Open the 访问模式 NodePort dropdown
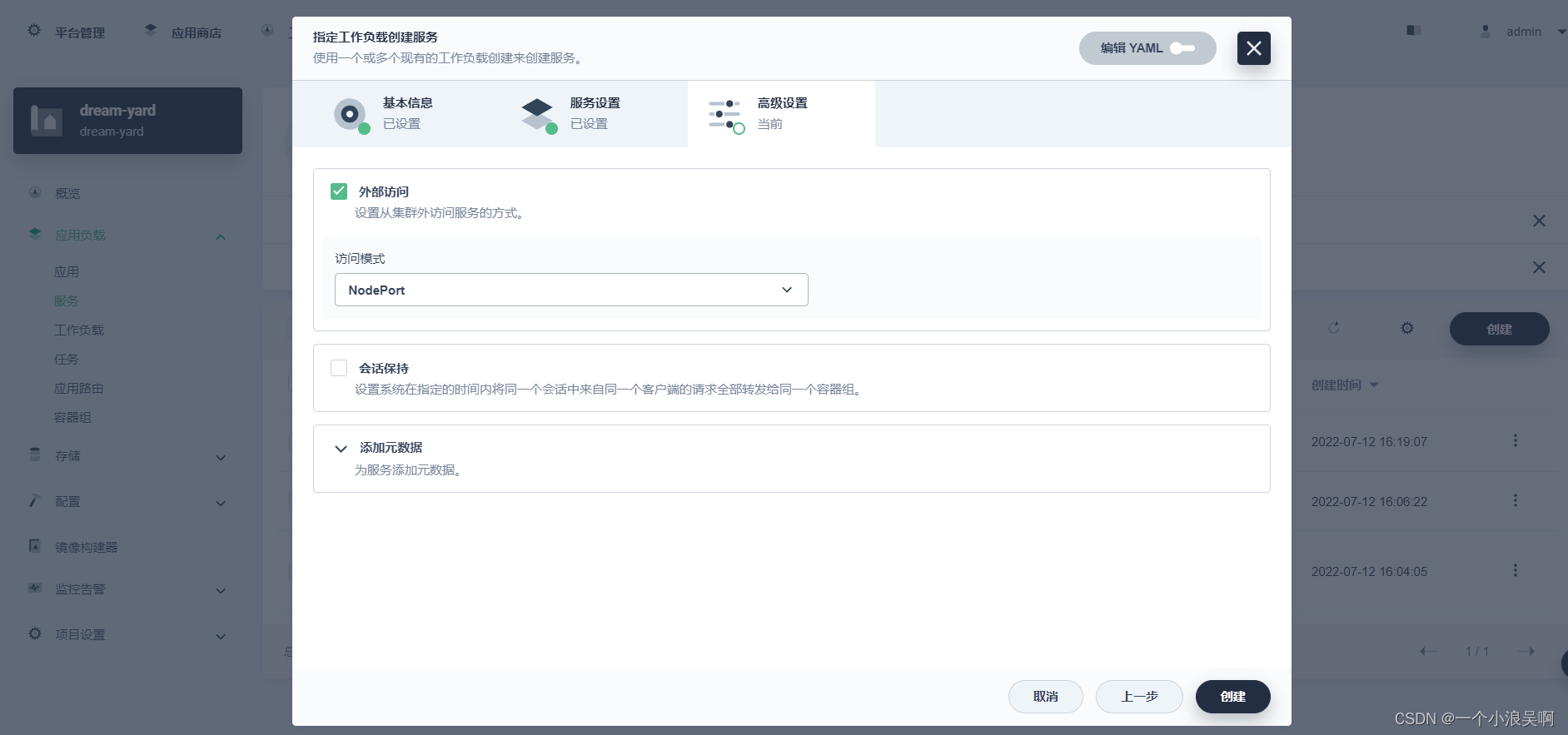The image size is (1568, 735). (571, 290)
